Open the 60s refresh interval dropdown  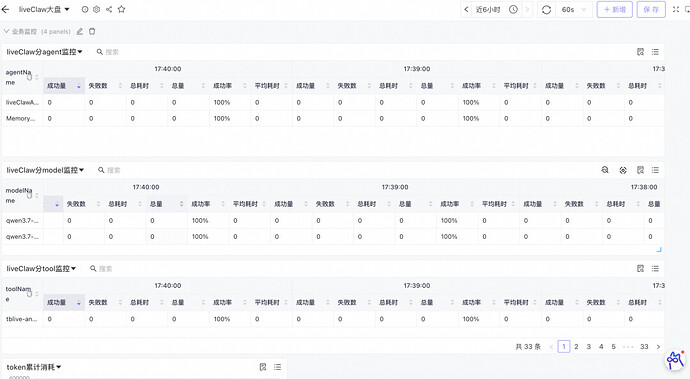(x=574, y=9)
